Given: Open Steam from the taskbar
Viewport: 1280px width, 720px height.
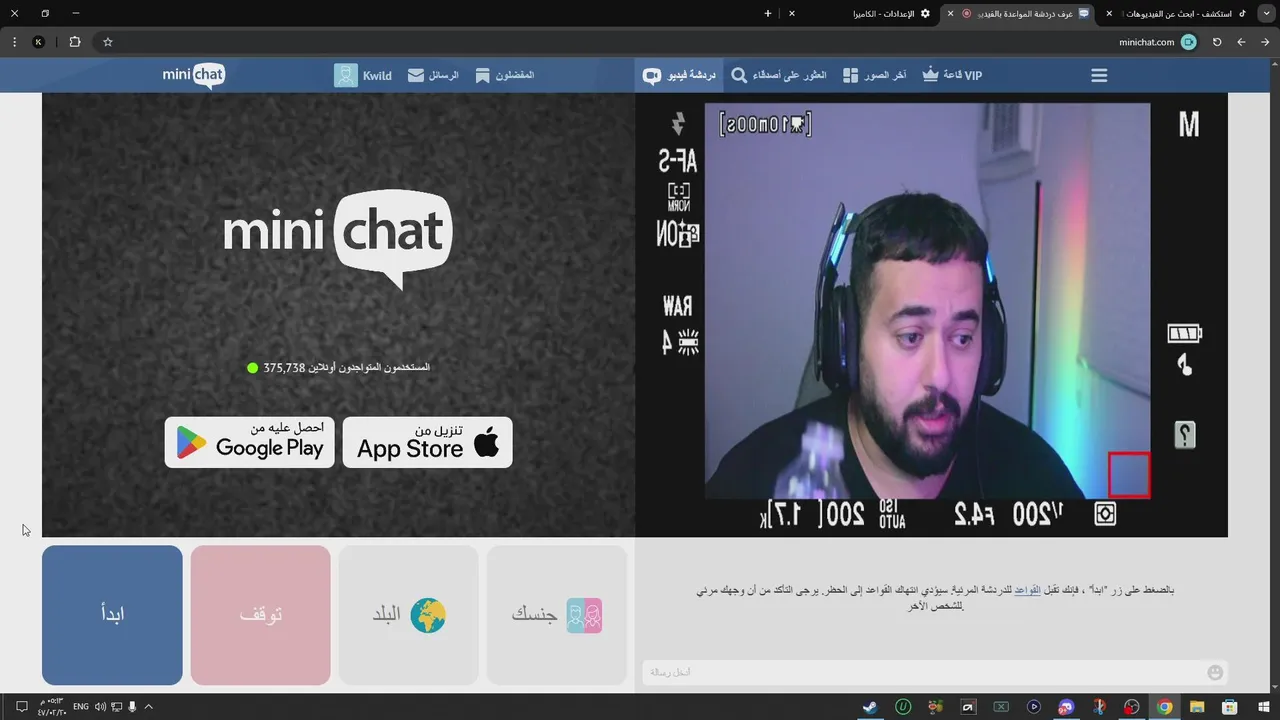Looking at the screenshot, I should 870,707.
